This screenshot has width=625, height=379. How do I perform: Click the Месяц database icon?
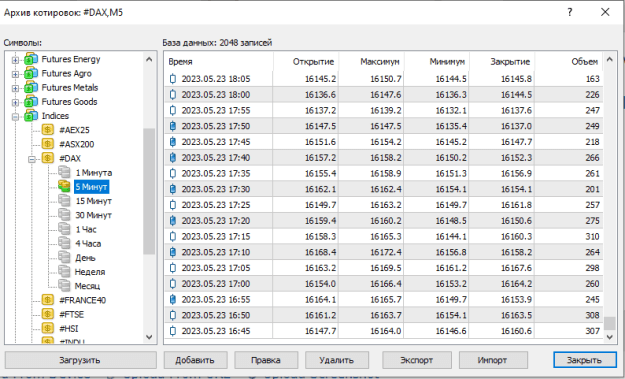pos(64,286)
